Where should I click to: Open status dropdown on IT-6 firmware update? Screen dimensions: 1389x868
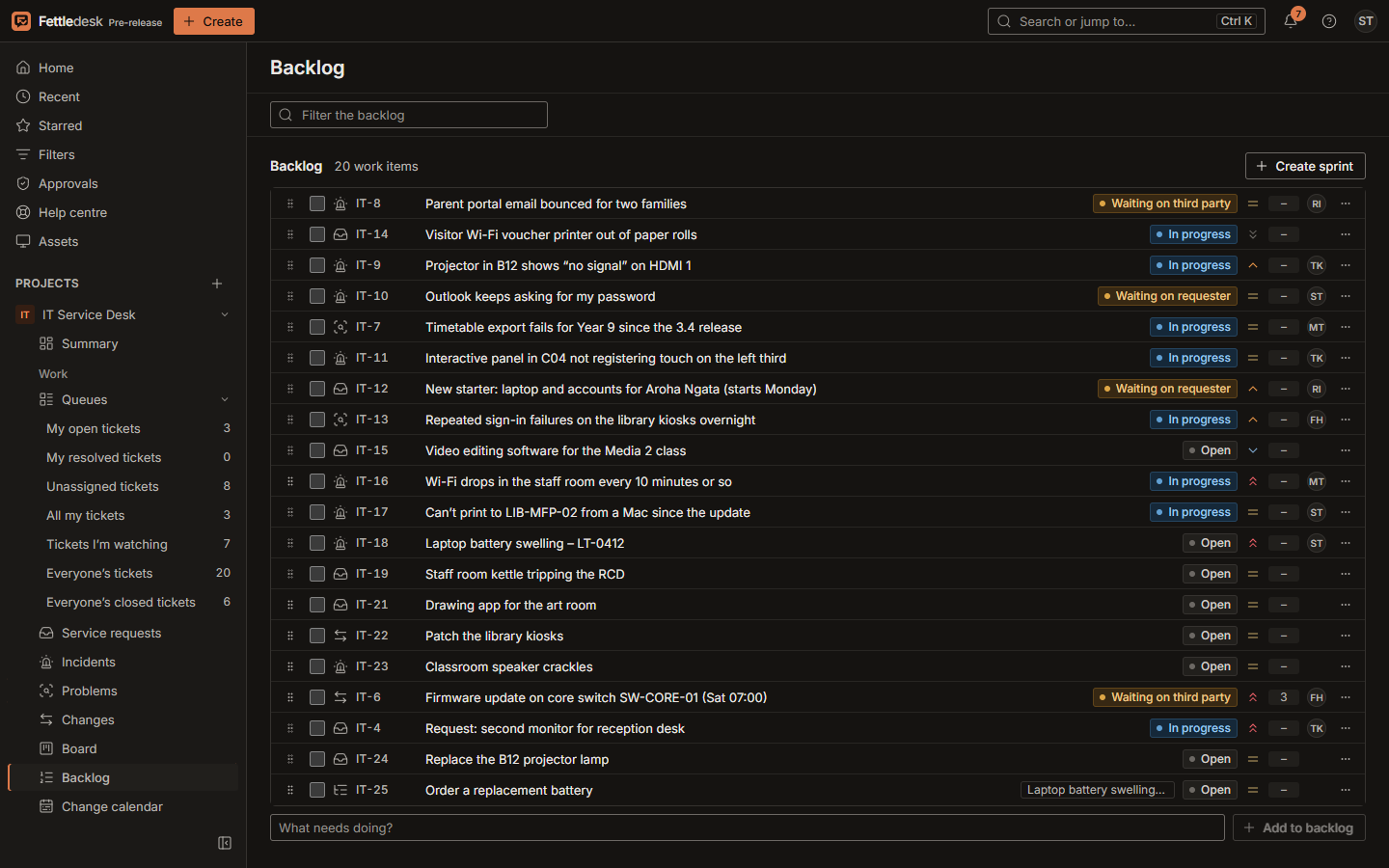[1165, 697]
